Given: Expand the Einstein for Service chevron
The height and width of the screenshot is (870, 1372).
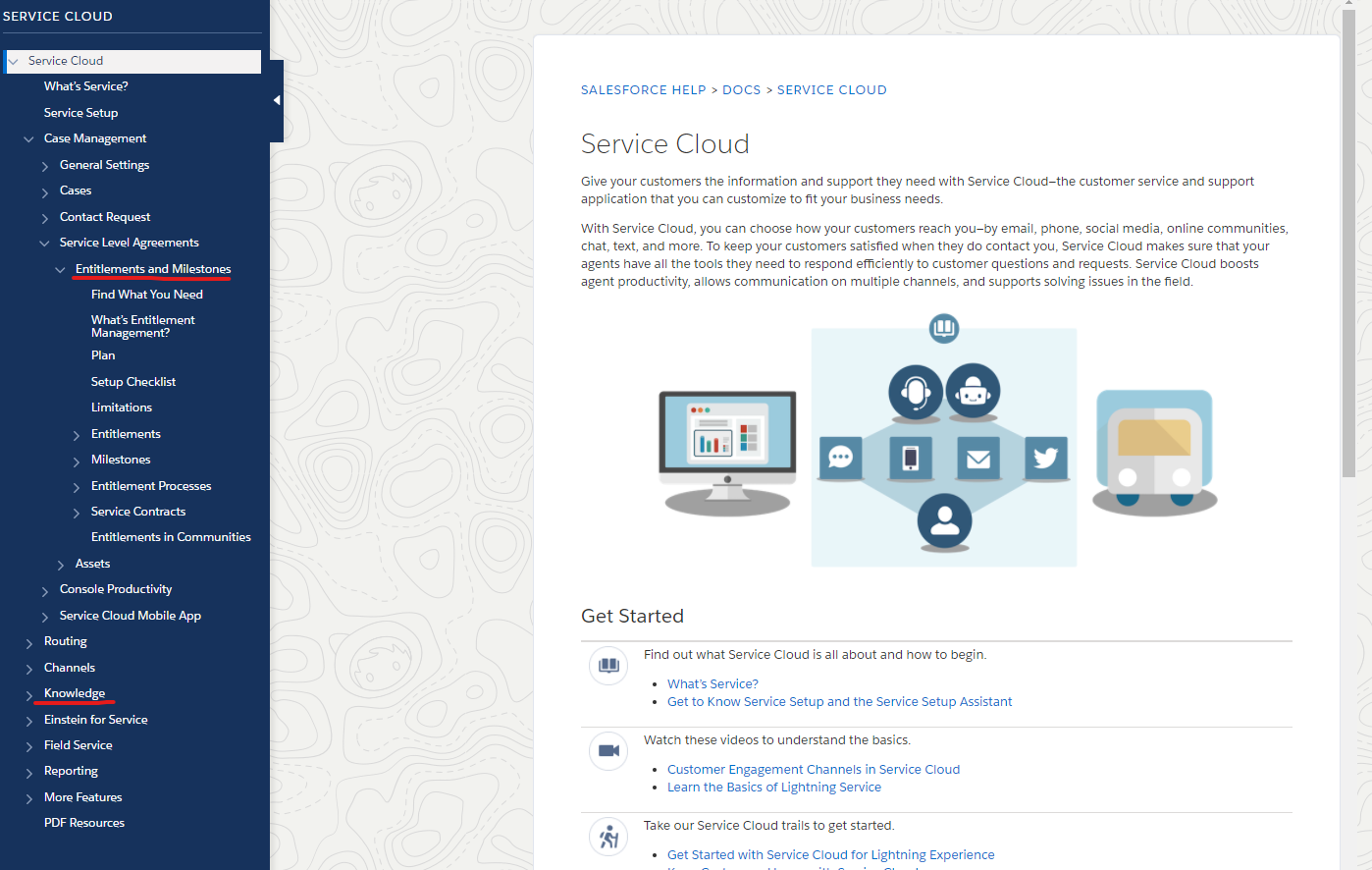Looking at the screenshot, I should tap(29, 721).
